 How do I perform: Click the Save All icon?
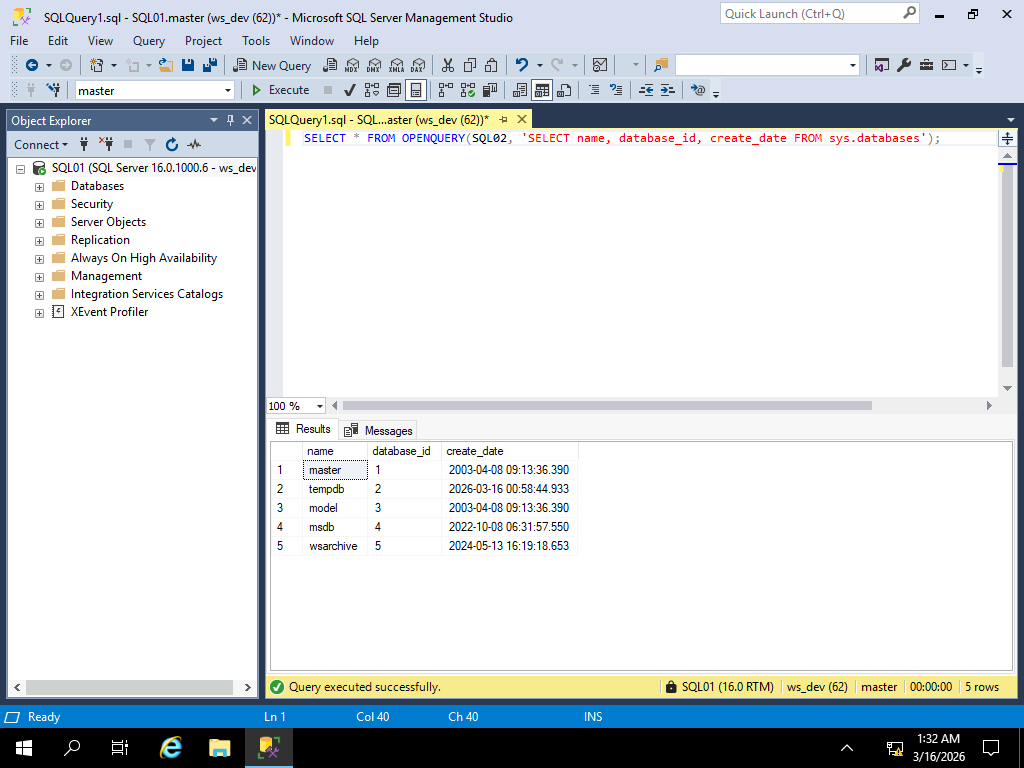tap(210, 65)
